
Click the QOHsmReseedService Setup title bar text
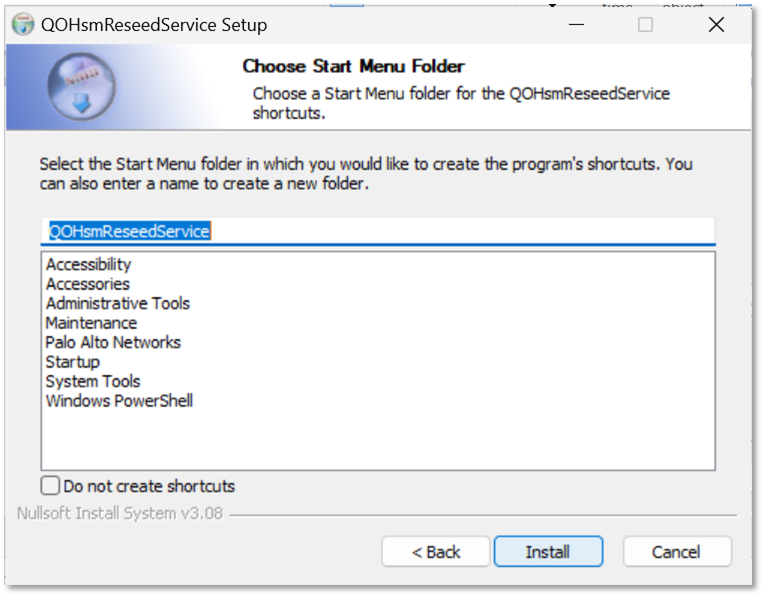coord(154,25)
